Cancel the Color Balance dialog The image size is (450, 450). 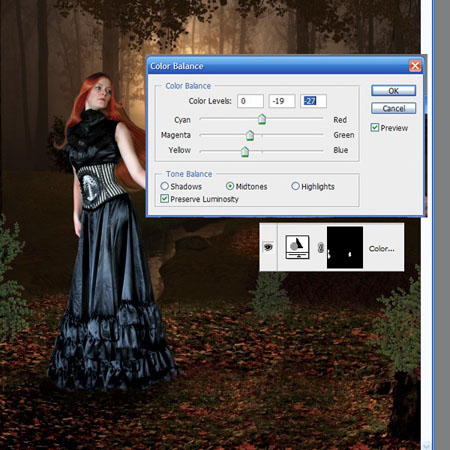coord(393,108)
